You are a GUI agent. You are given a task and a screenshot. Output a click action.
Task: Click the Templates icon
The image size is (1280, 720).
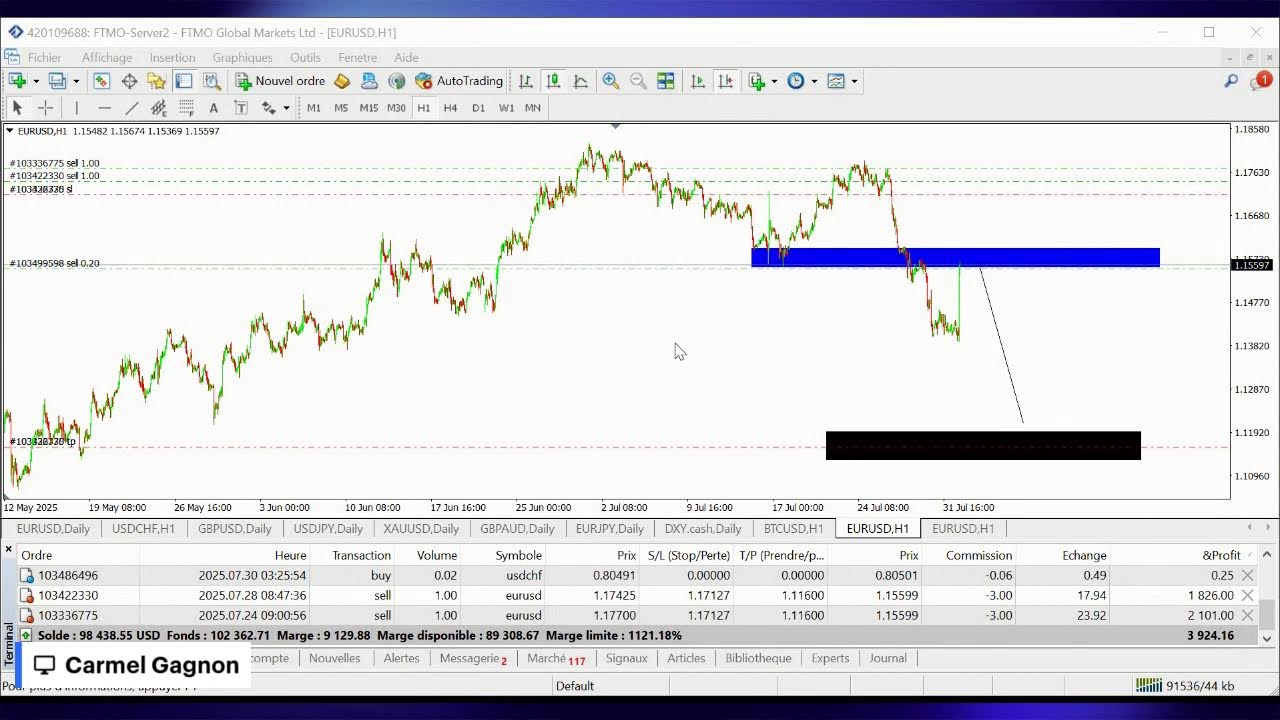click(836, 81)
